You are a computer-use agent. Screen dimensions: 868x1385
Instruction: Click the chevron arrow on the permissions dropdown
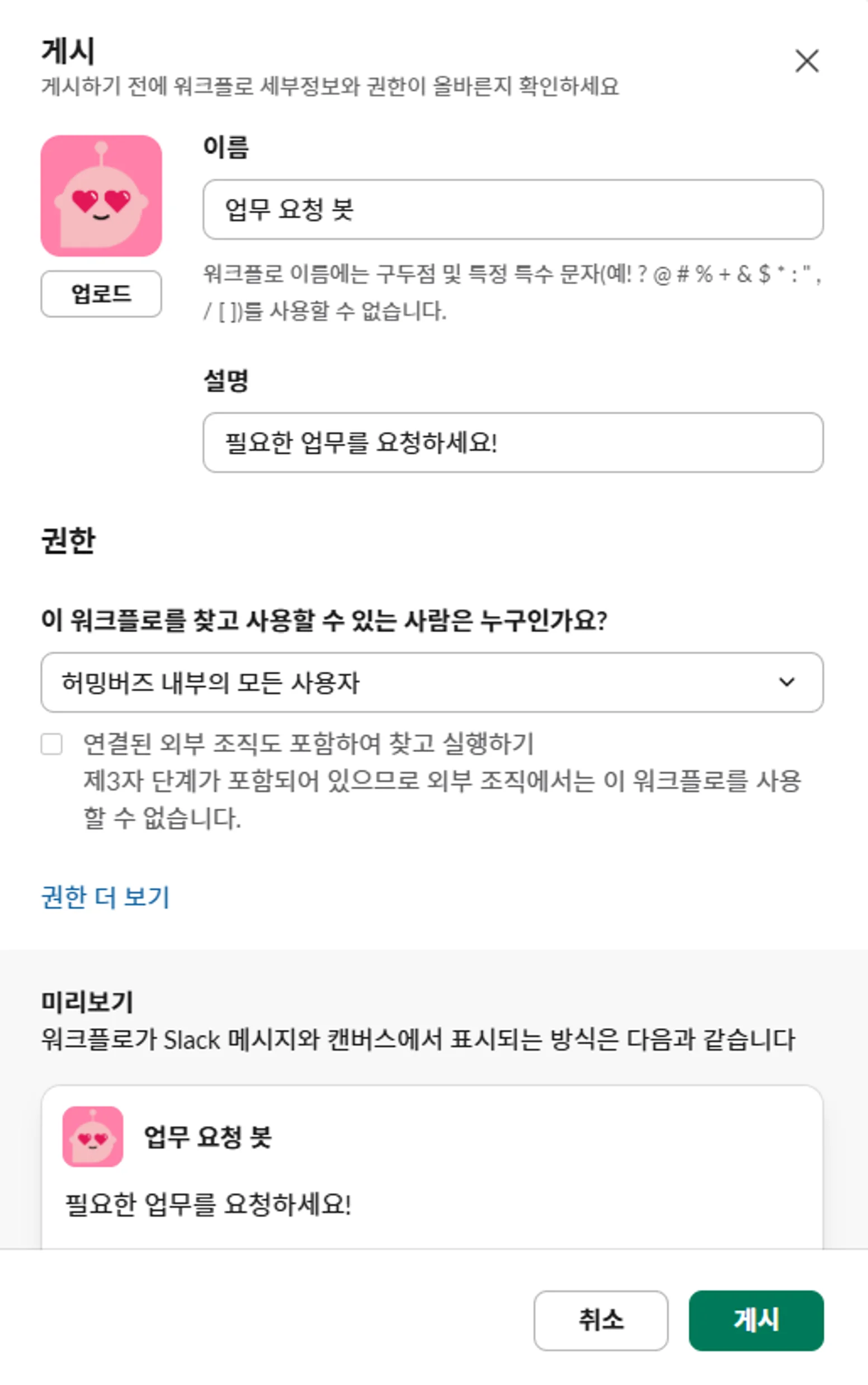point(786,682)
